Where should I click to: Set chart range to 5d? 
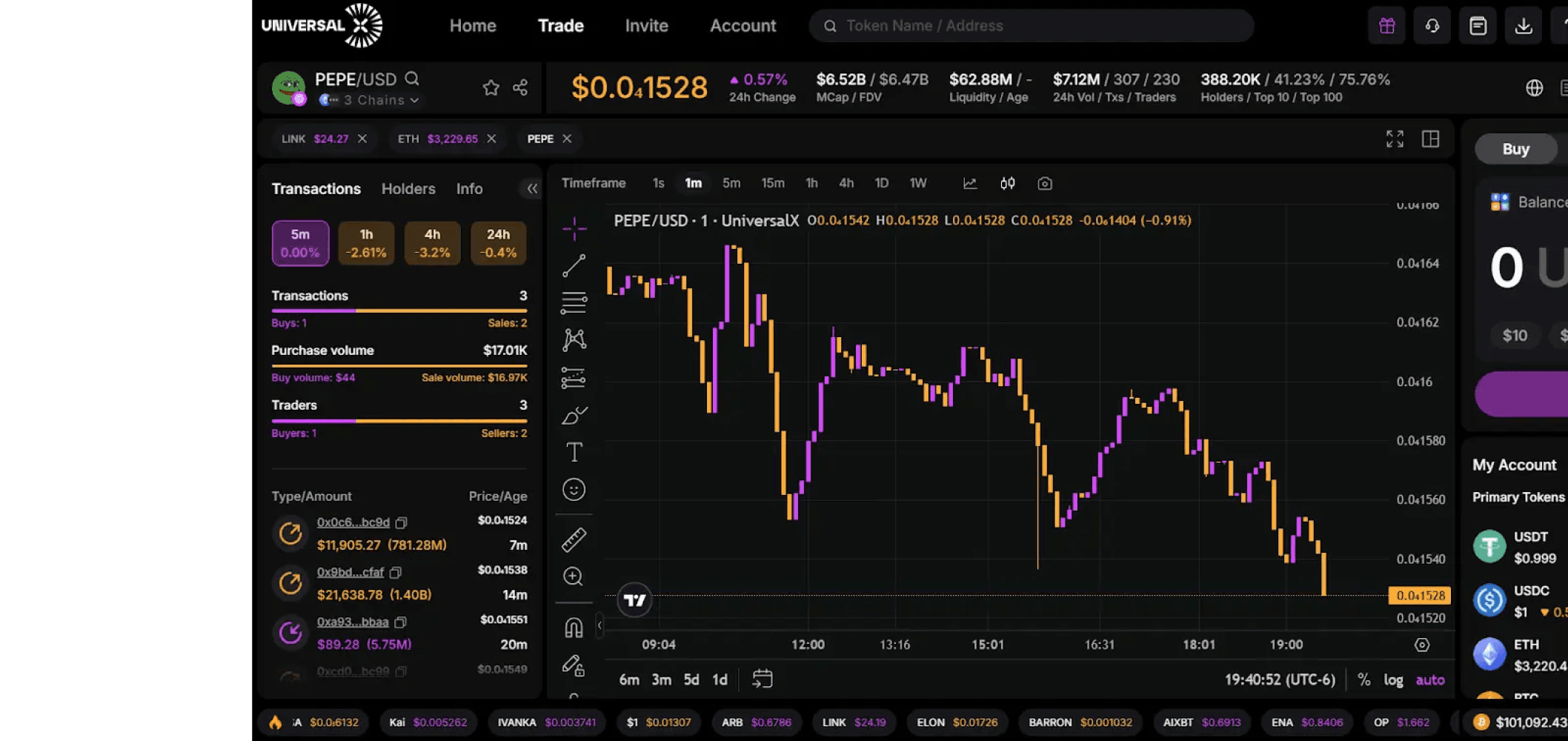[691, 679]
